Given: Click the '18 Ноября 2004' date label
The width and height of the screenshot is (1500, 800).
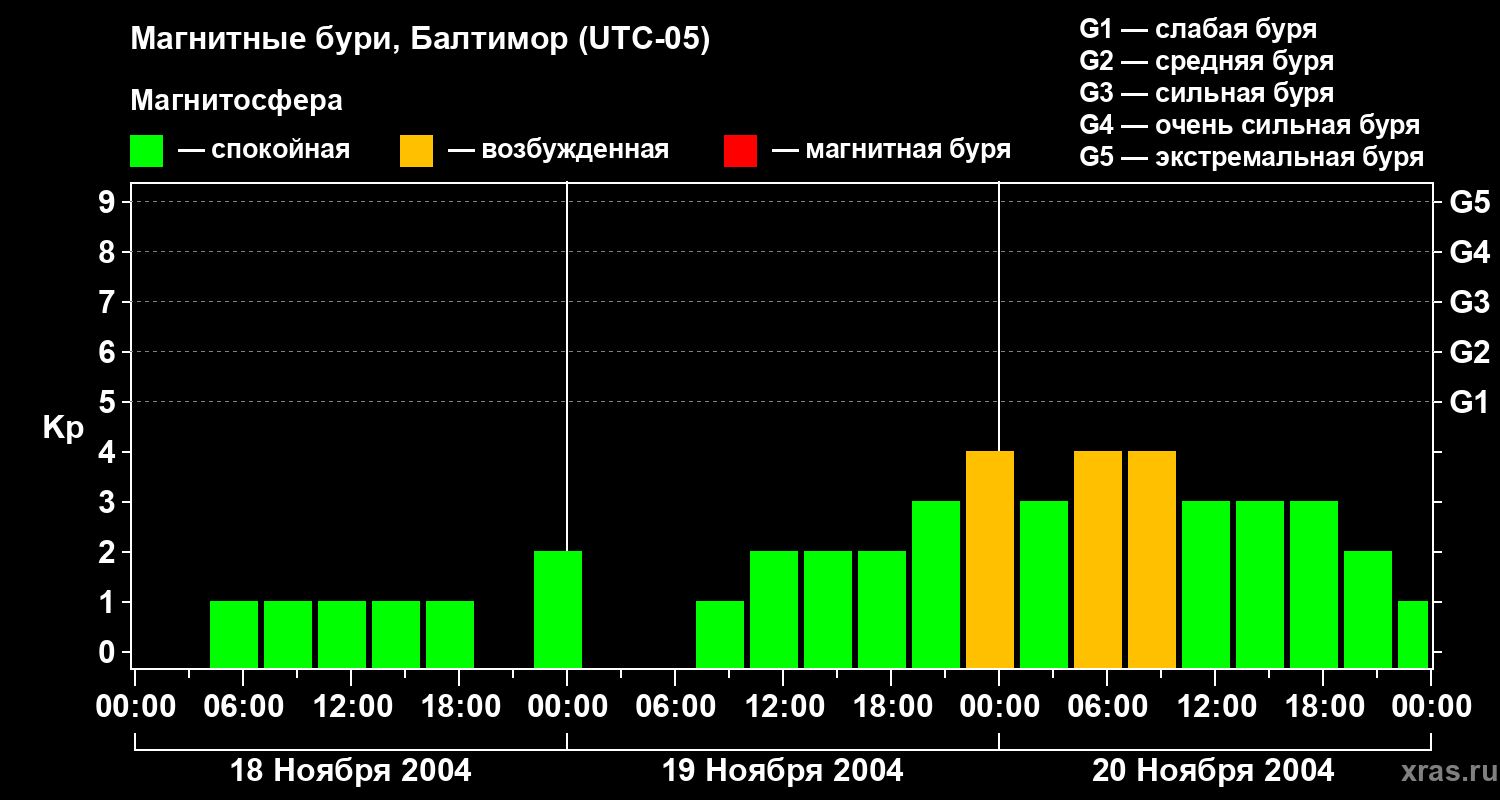Looking at the screenshot, I should tap(350, 771).
